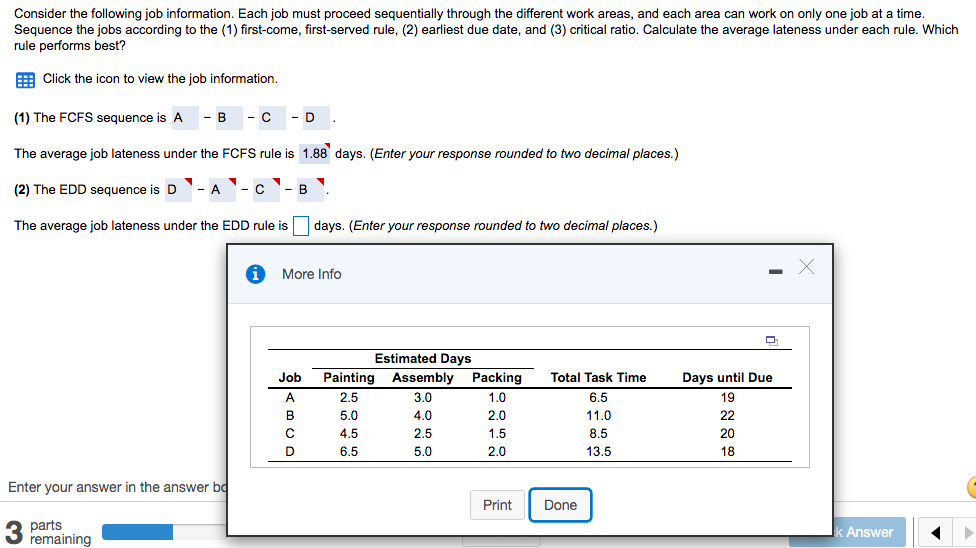The height and width of the screenshot is (548, 976).
Task: Click 'Click the icon to view the job information' text
Action: [160, 78]
